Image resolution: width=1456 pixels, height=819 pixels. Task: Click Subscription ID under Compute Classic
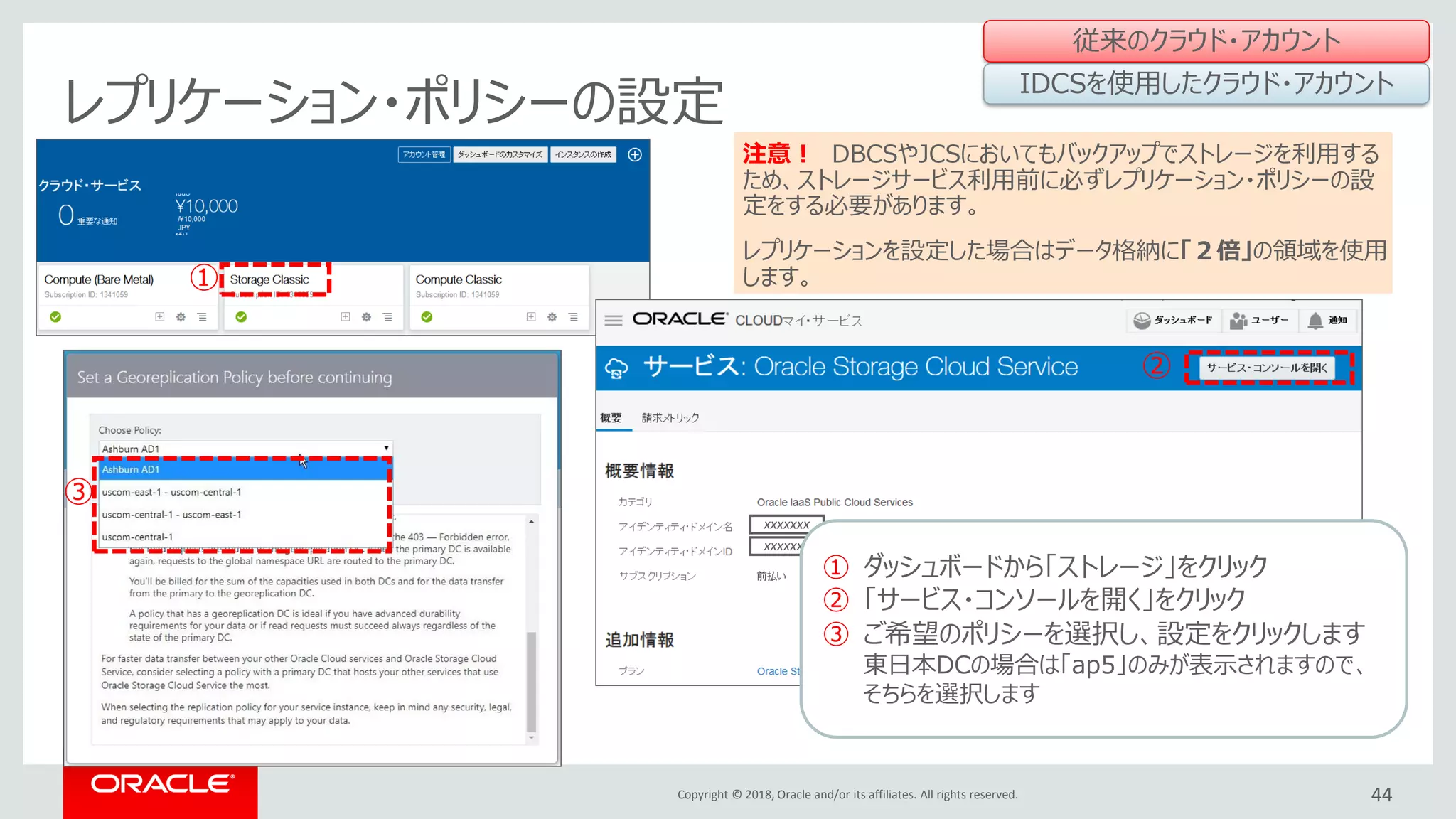point(457,295)
